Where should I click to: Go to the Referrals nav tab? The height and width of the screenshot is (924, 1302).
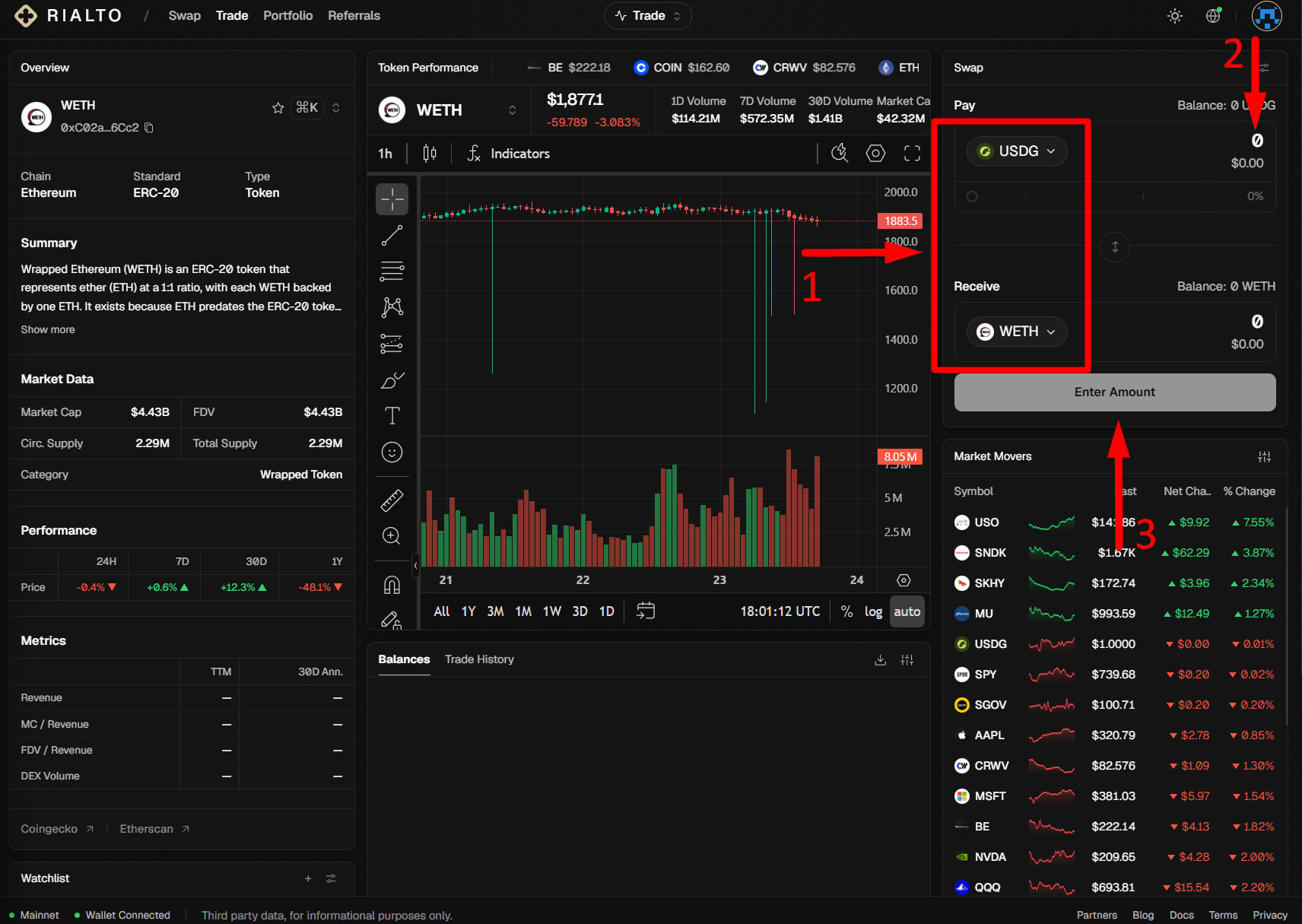(x=354, y=16)
